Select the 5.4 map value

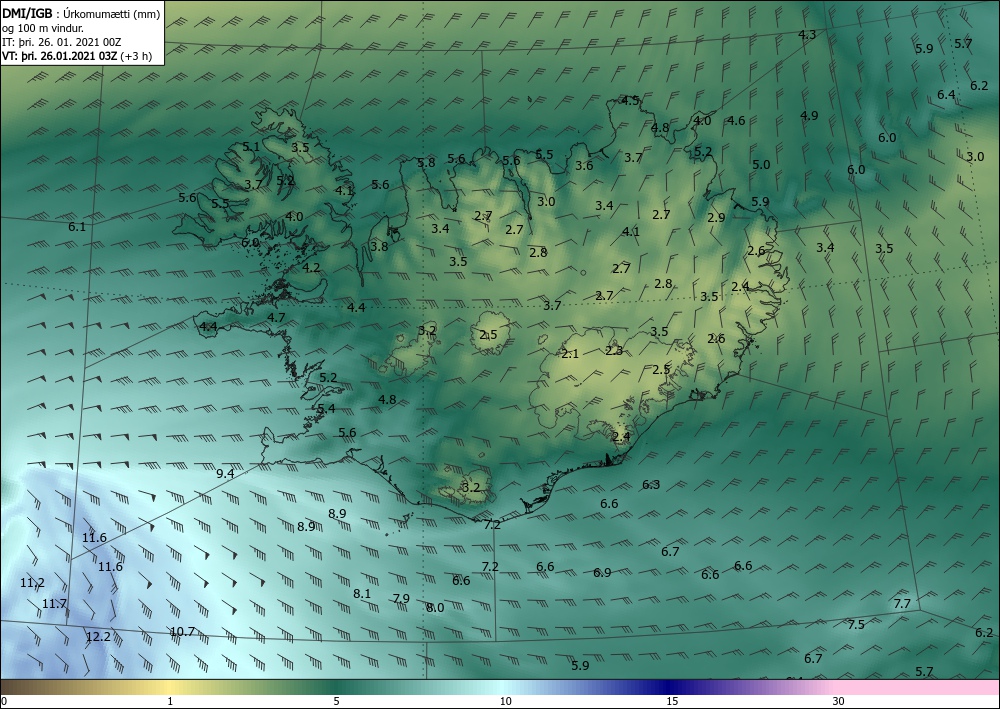click(326, 409)
